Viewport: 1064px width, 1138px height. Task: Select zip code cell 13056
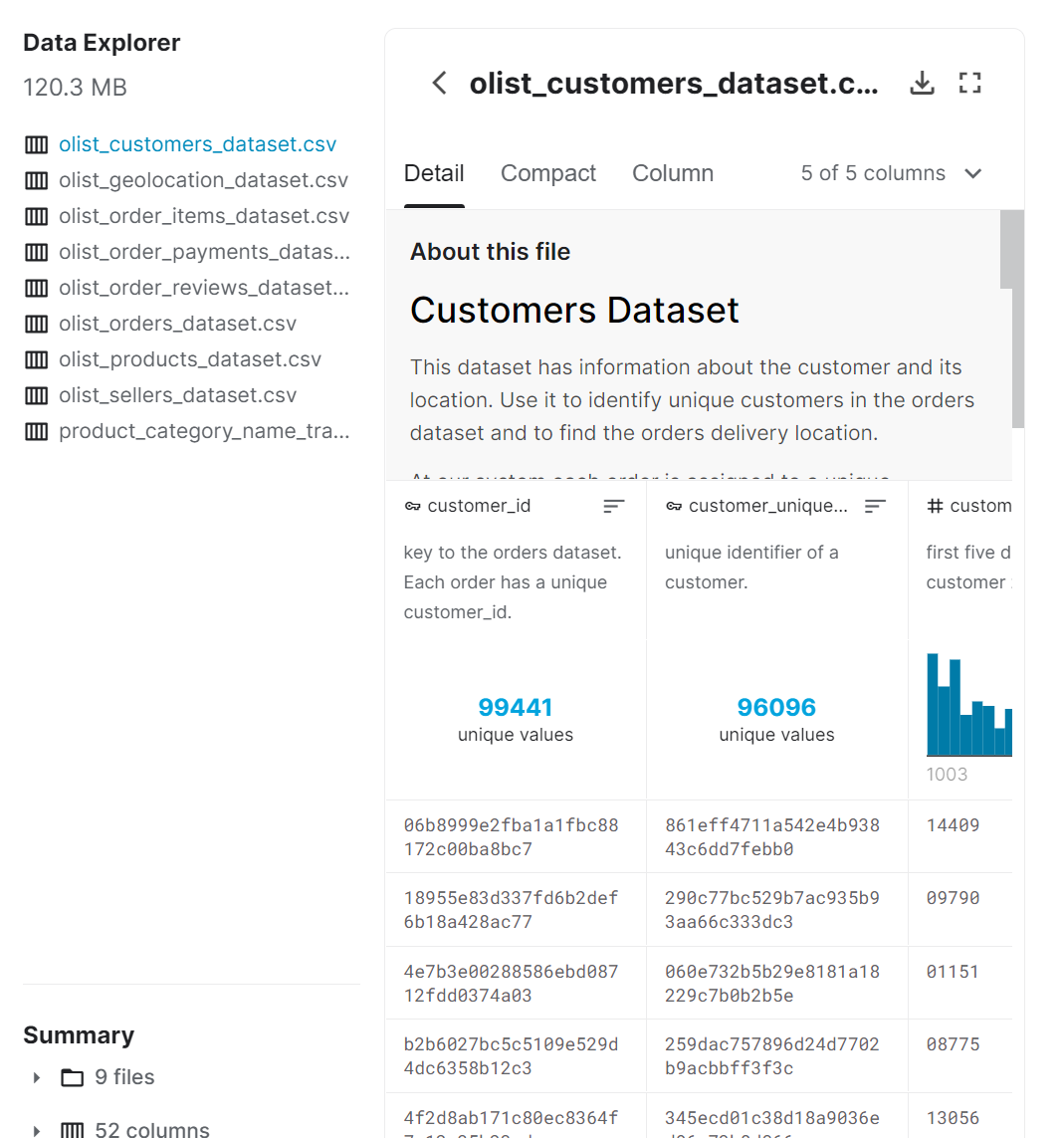pos(953,1118)
